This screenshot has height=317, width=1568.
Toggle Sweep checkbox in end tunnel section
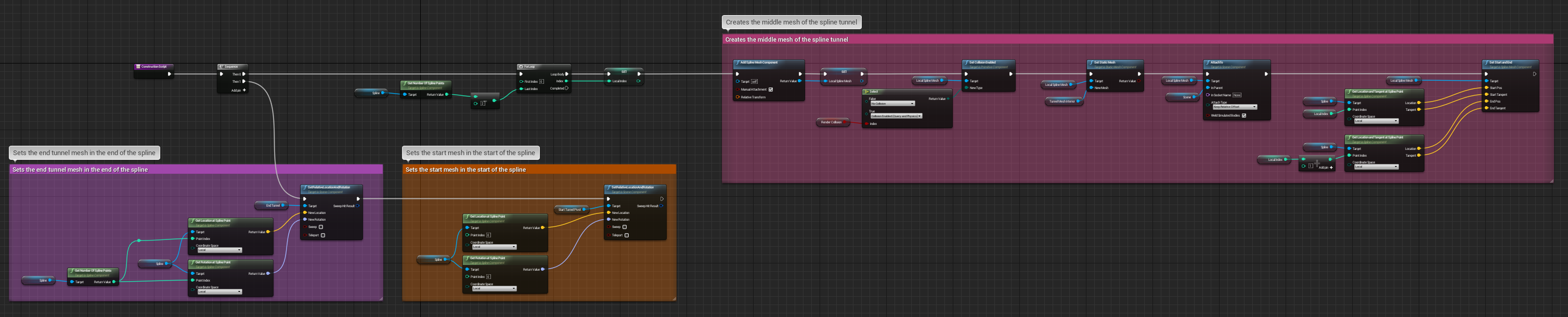(x=321, y=227)
